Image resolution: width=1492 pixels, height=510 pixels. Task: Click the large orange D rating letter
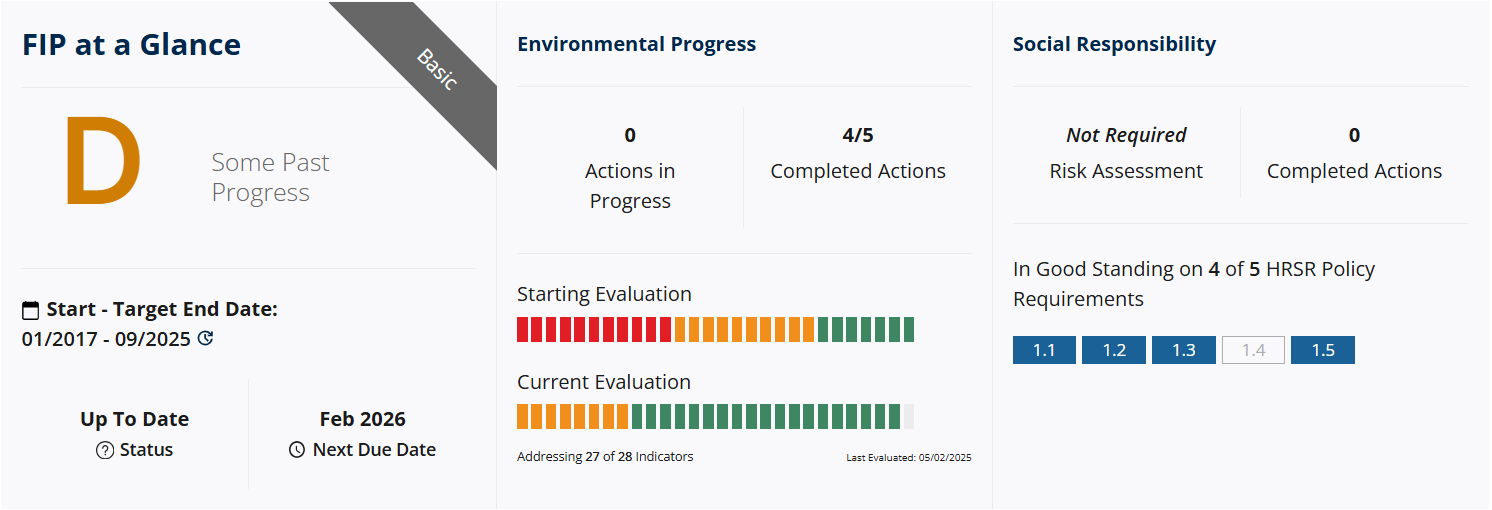pyautogui.click(x=103, y=162)
